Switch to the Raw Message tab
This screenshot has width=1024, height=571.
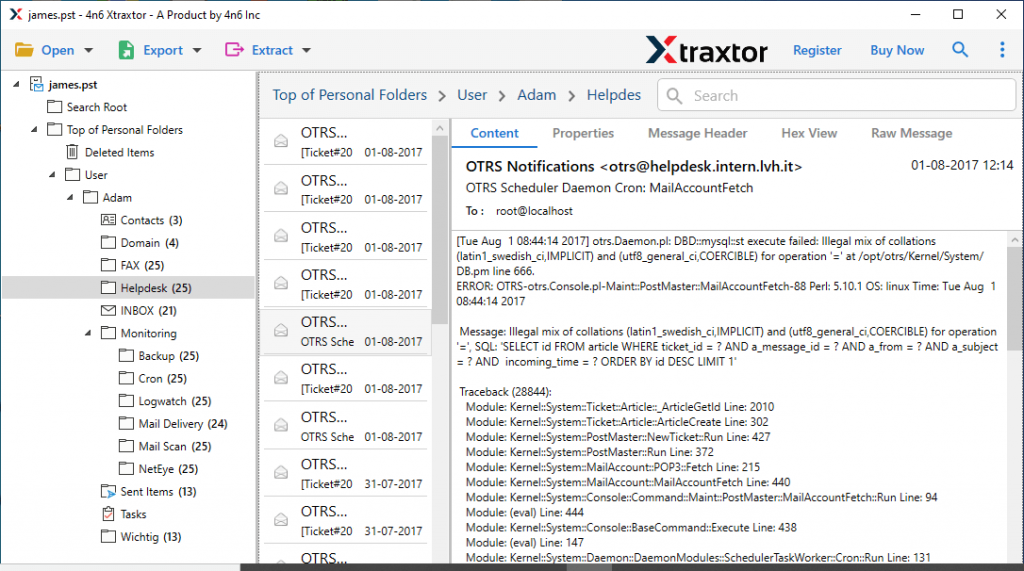pyautogui.click(x=911, y=133)
